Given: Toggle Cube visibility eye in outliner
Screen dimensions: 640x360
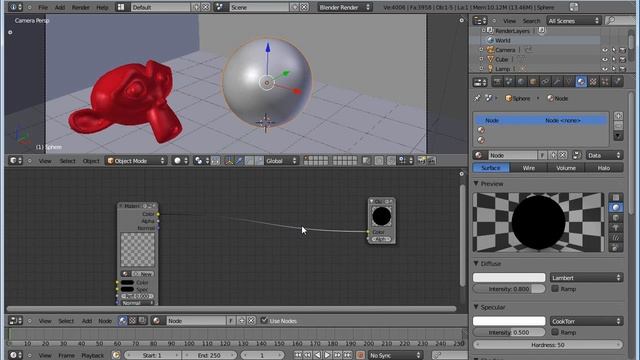Looking at the screenshot, I should [x=604, y=59].
